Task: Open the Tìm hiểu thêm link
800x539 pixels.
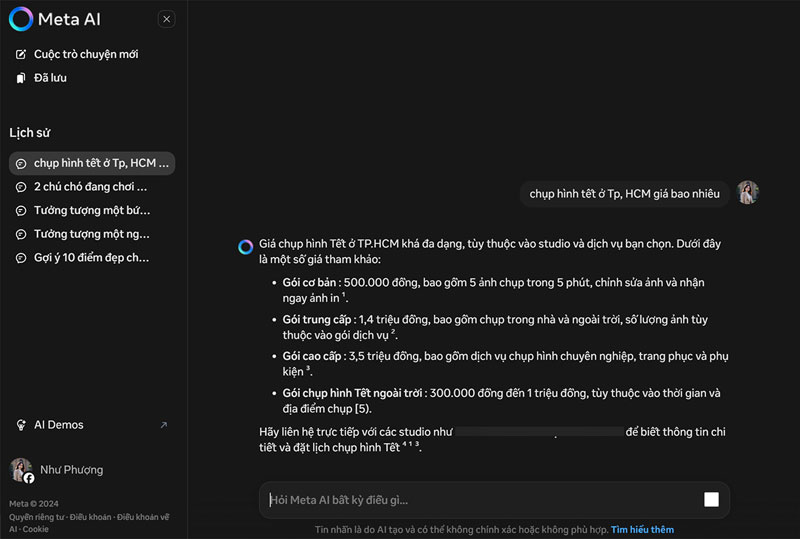Action: [642, 529]
